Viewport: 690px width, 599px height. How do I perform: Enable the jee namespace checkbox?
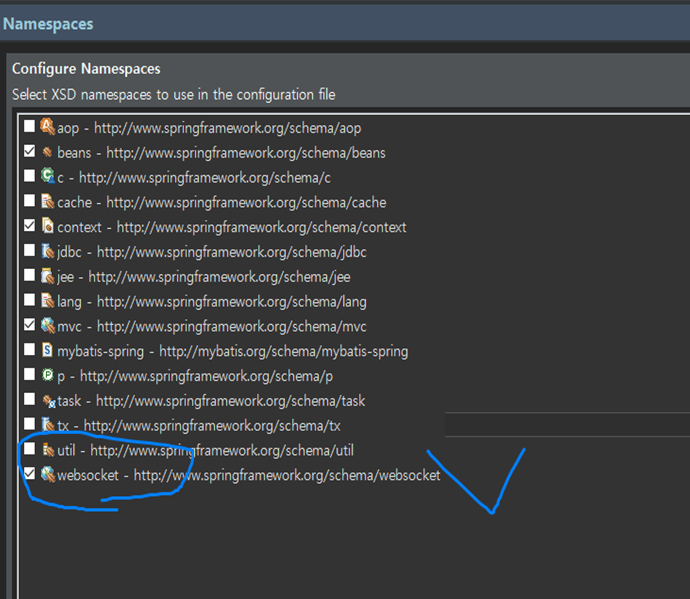coord(29,275)
